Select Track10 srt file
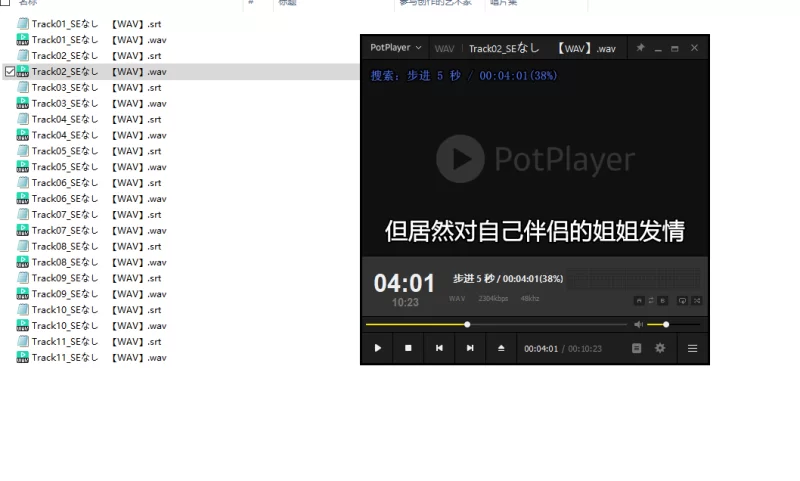The image size is (800, 481). pyautogui.click(x=96, y=310)
